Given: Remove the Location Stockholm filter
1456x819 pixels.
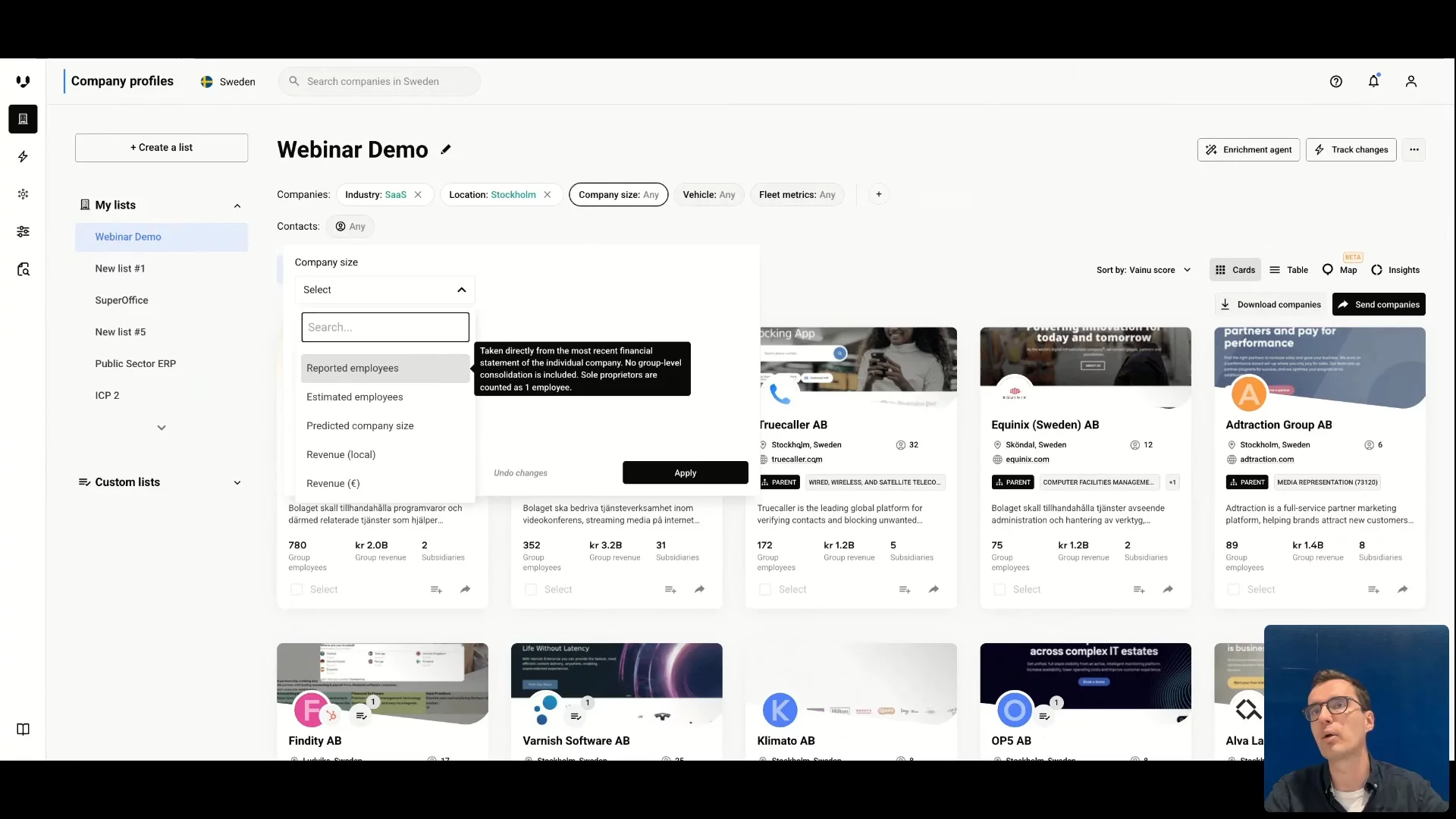Looking at the screenshot, I should [548, 195].
